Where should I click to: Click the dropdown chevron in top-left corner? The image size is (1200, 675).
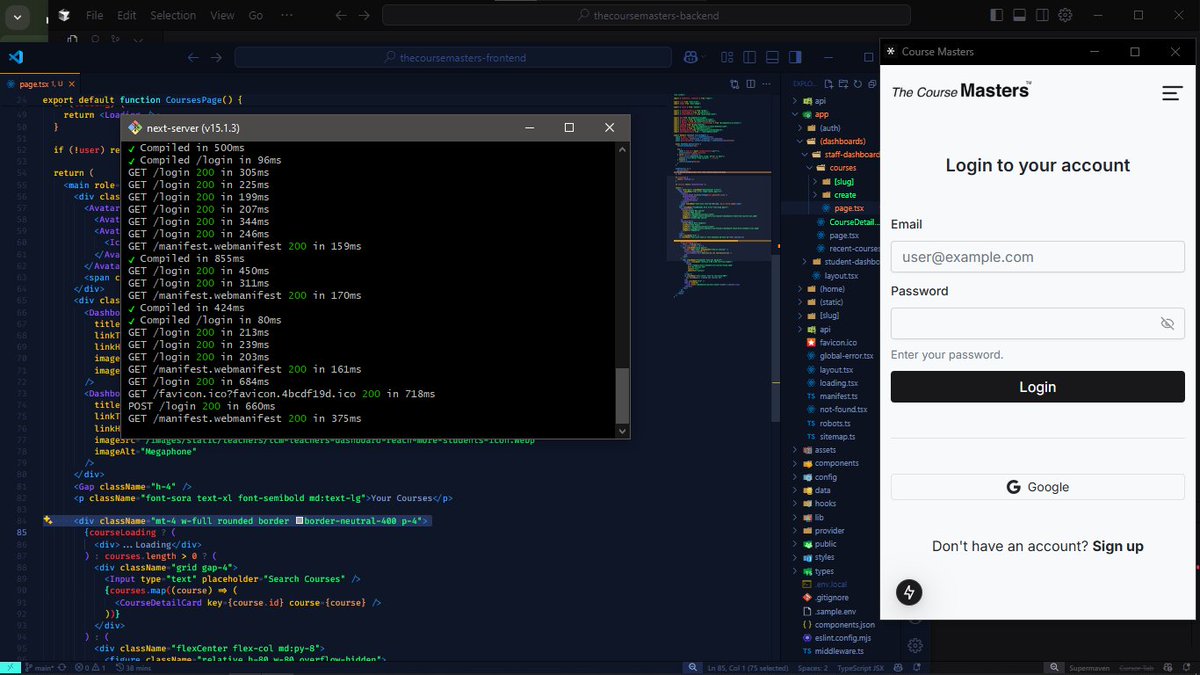point(17,17)
